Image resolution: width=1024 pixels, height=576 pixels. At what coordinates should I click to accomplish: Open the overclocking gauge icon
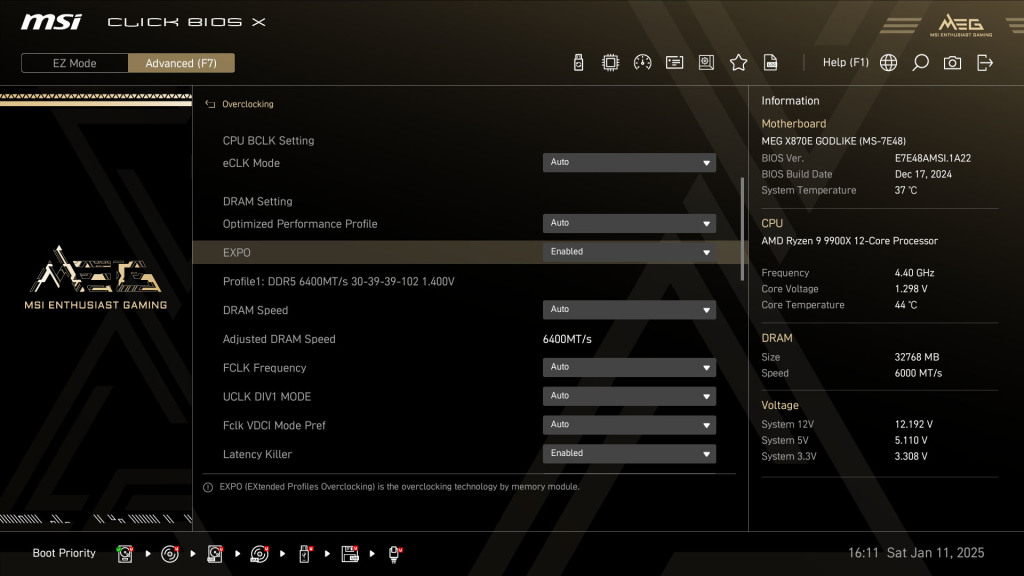click(643, 63)
